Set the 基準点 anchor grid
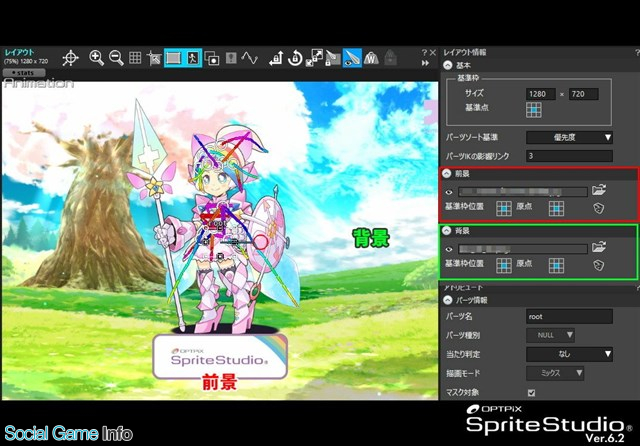The image size is (640, 446). click(533, 110)
